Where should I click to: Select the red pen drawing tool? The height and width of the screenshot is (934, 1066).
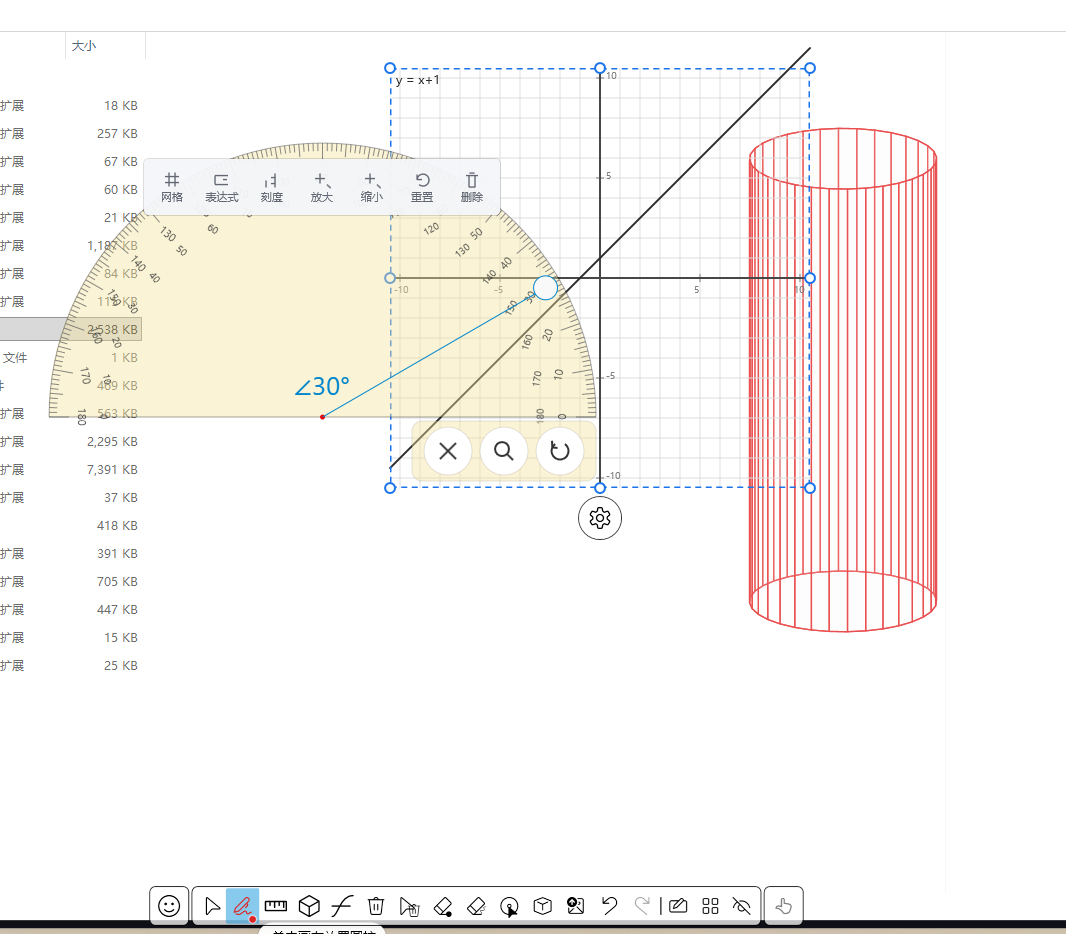point(243,905)
